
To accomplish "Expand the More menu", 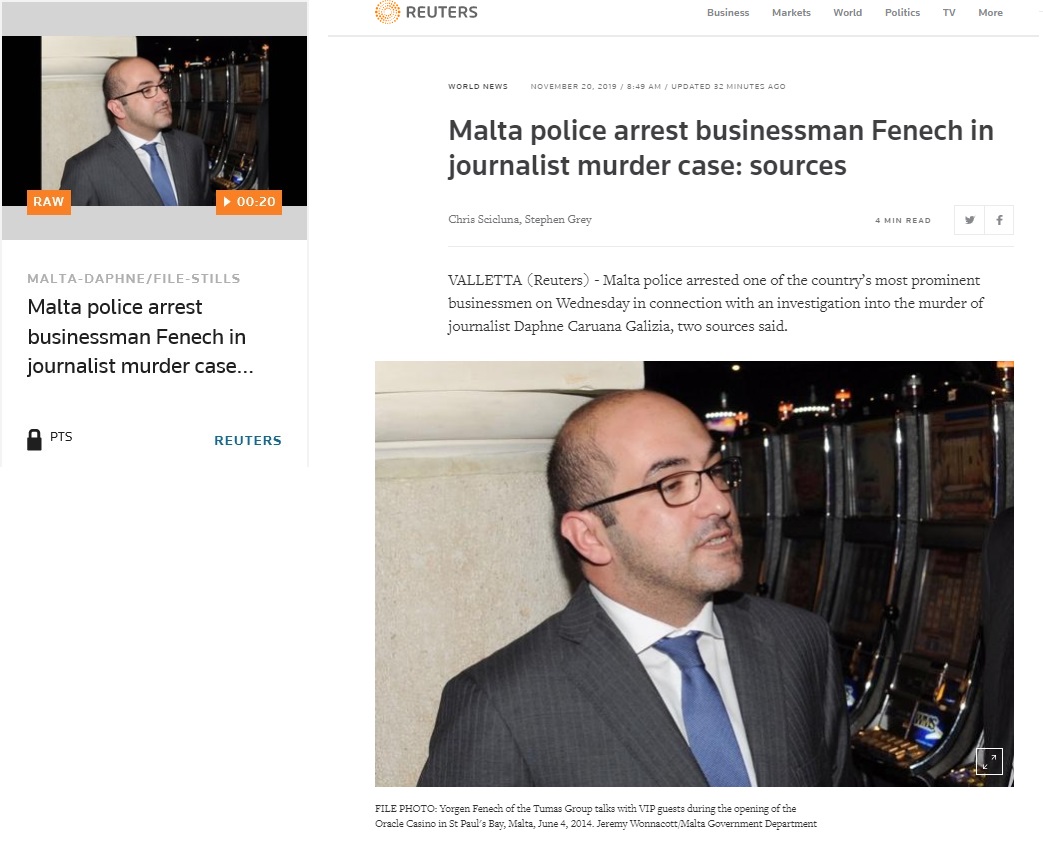I will 990,13.
